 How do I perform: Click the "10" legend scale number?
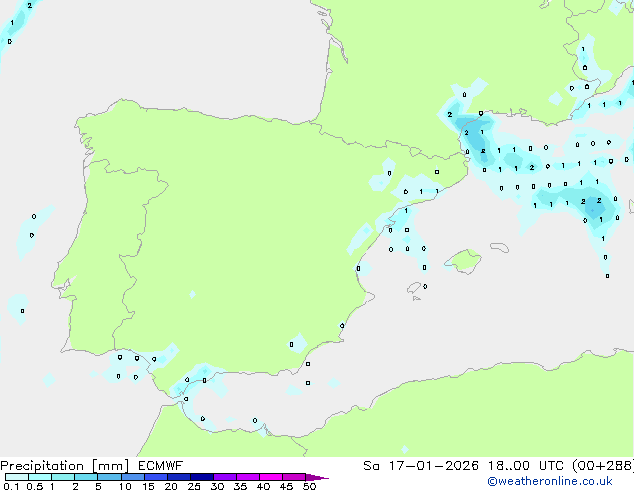point(125,486)
